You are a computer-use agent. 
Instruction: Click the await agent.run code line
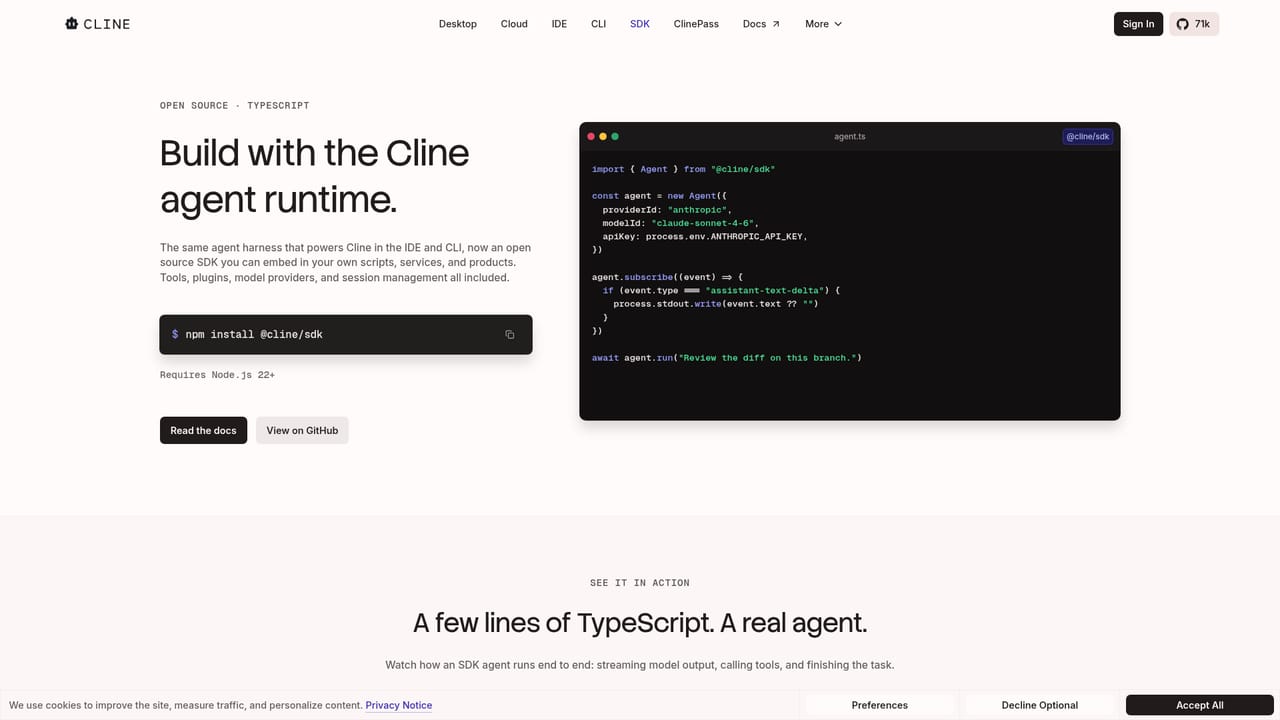click(726, 357)
